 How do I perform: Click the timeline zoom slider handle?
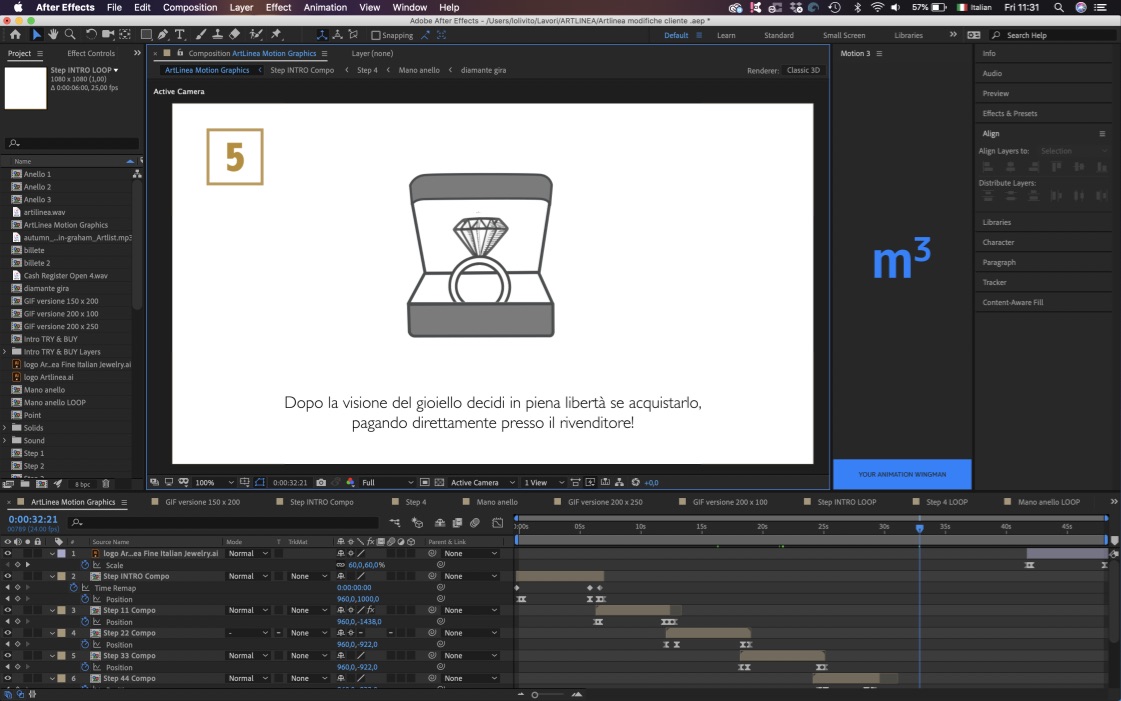534,695
